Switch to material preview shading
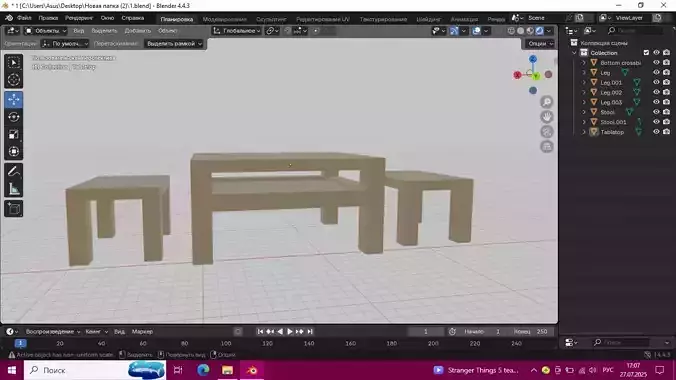This screenshot has width=676, height=380. [530, 31]
